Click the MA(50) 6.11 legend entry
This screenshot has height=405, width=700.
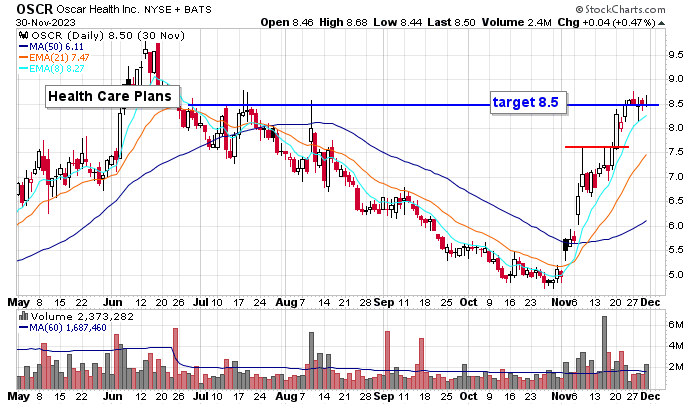(56, 46)
